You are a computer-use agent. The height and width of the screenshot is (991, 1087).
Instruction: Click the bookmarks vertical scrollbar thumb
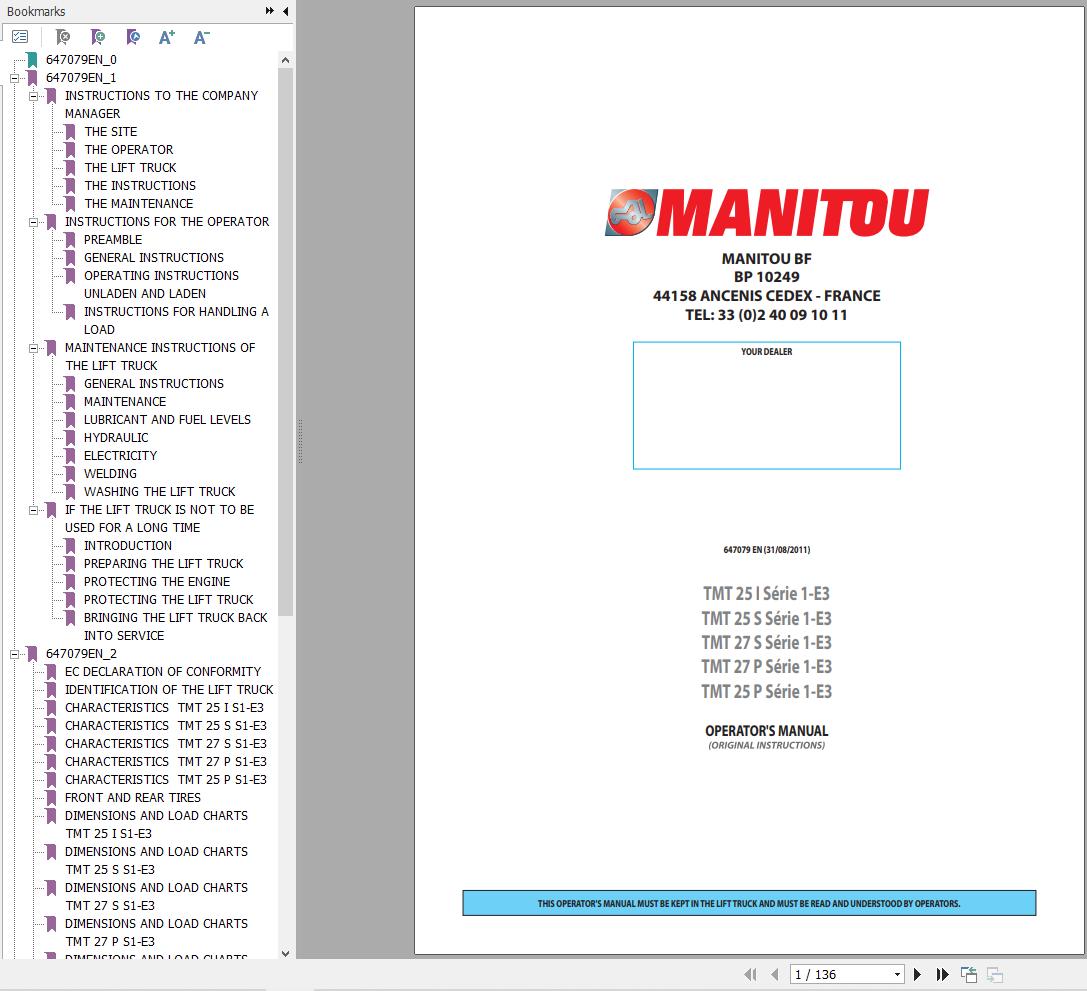[286, 342]
